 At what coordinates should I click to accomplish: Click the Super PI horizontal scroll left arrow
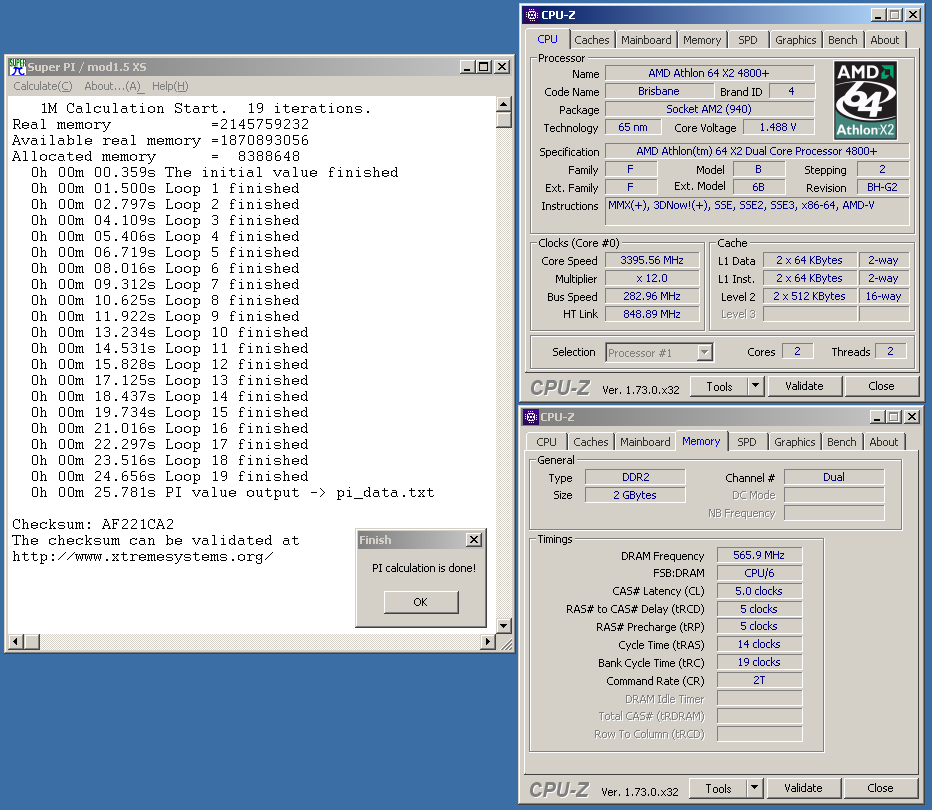(x=15, y=641)
